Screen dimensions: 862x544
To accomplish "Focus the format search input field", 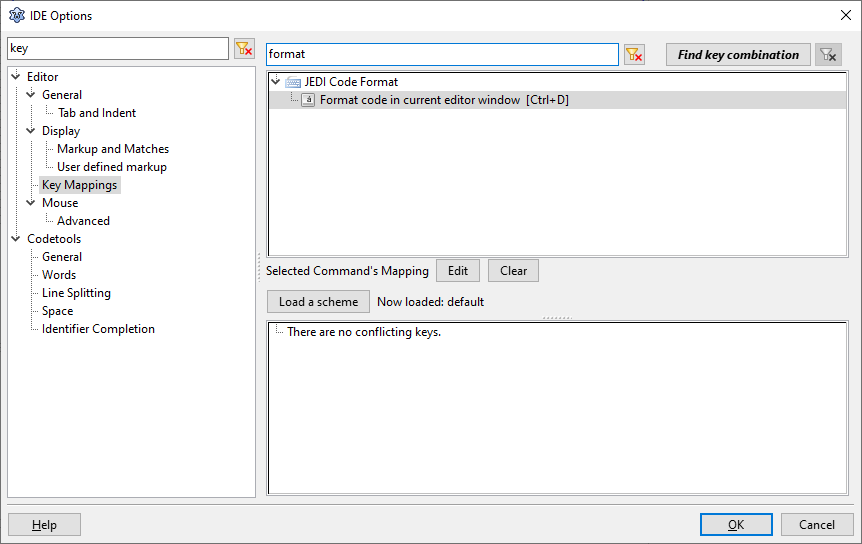I will tap(442, 54).
